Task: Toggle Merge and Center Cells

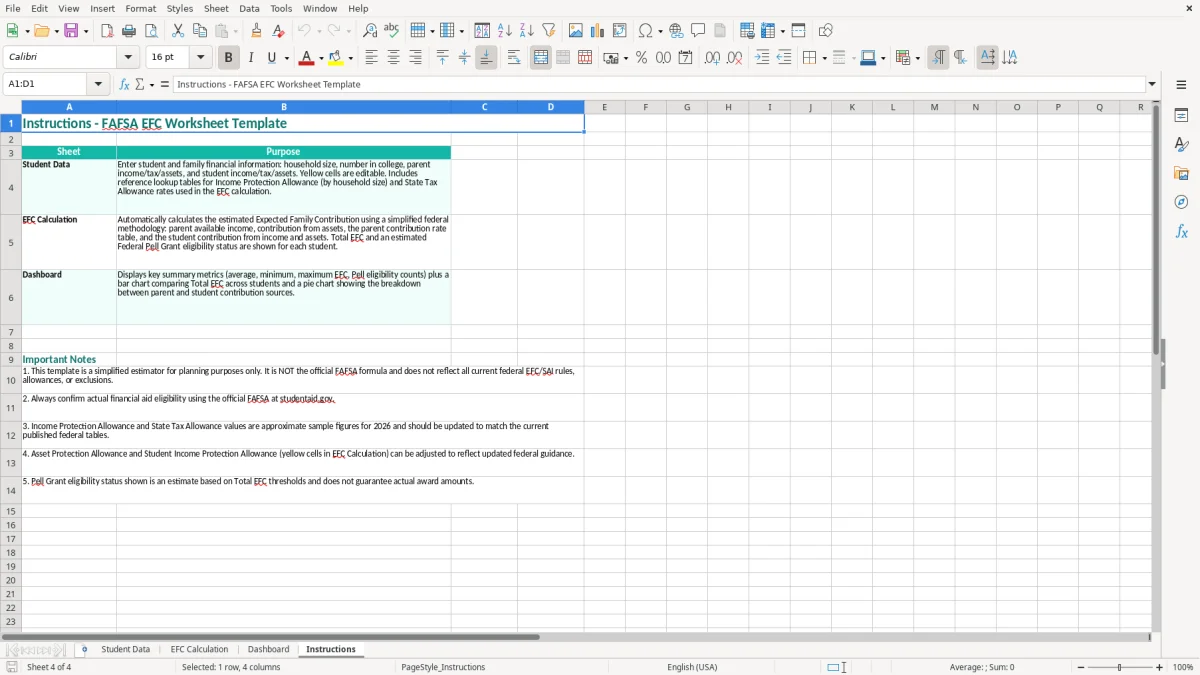Action: pos(541,58)
